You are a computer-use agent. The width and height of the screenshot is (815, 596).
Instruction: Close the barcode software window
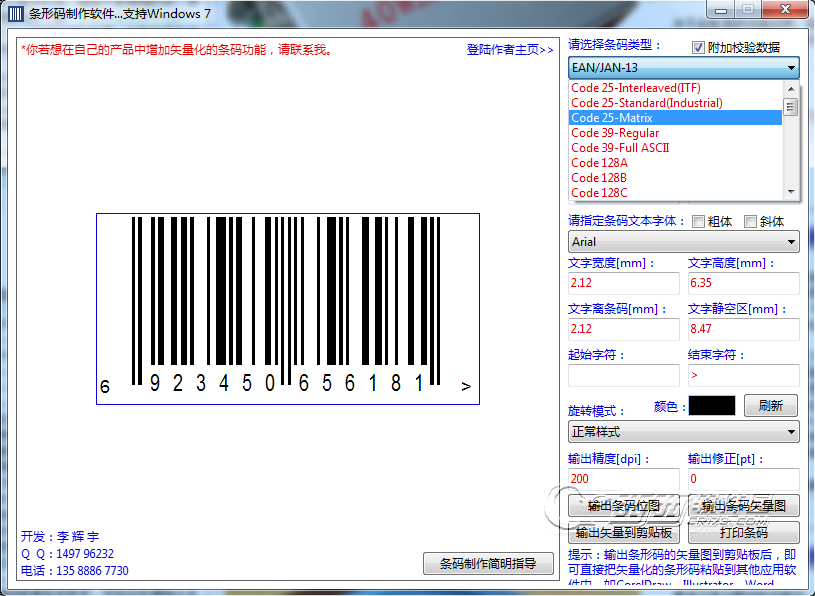pos(785,9)
